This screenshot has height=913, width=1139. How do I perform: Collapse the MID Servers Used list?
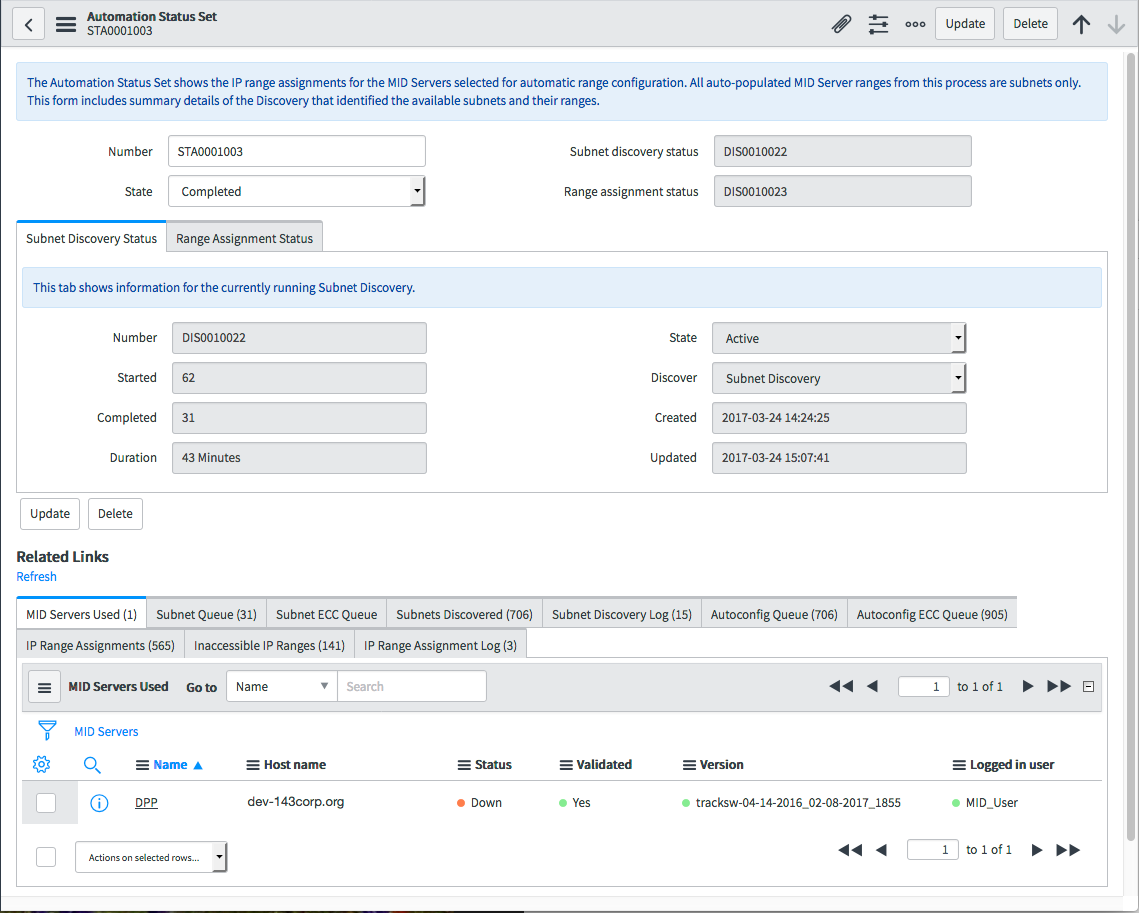click(x=1088, y=686)
